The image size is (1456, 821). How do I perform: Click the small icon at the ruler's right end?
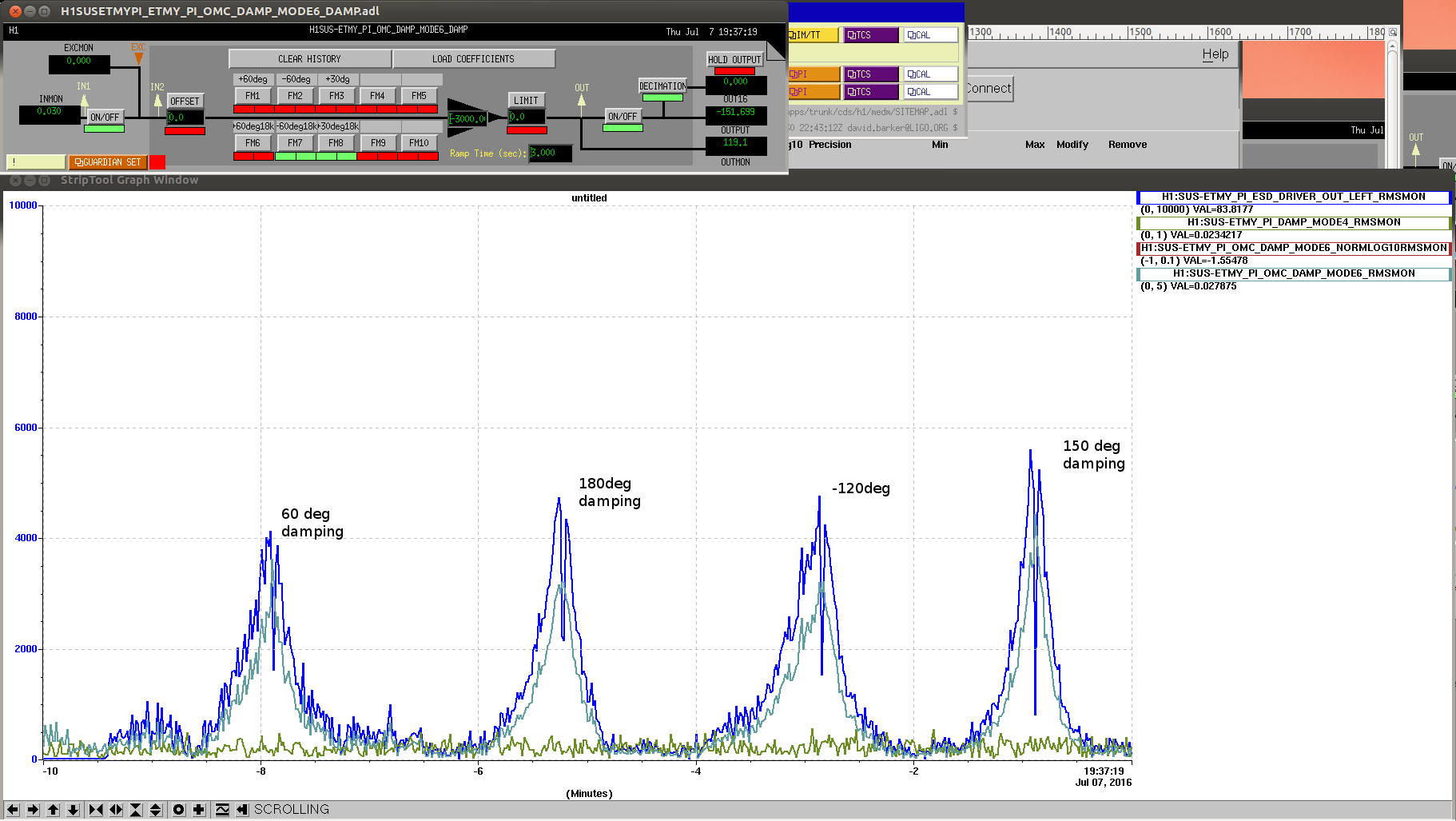click(x=1393, y=32)
